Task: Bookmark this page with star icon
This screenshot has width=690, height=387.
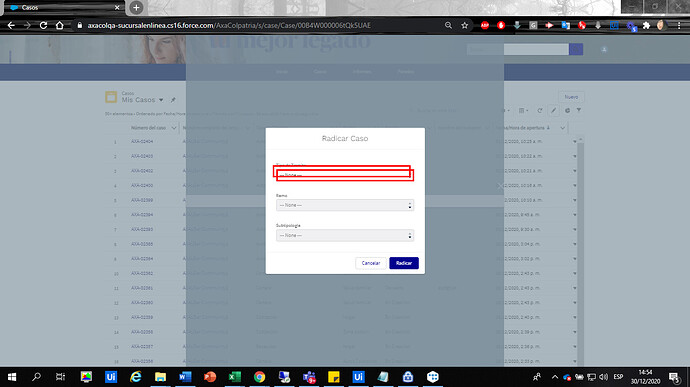Action: click(465, 26)
